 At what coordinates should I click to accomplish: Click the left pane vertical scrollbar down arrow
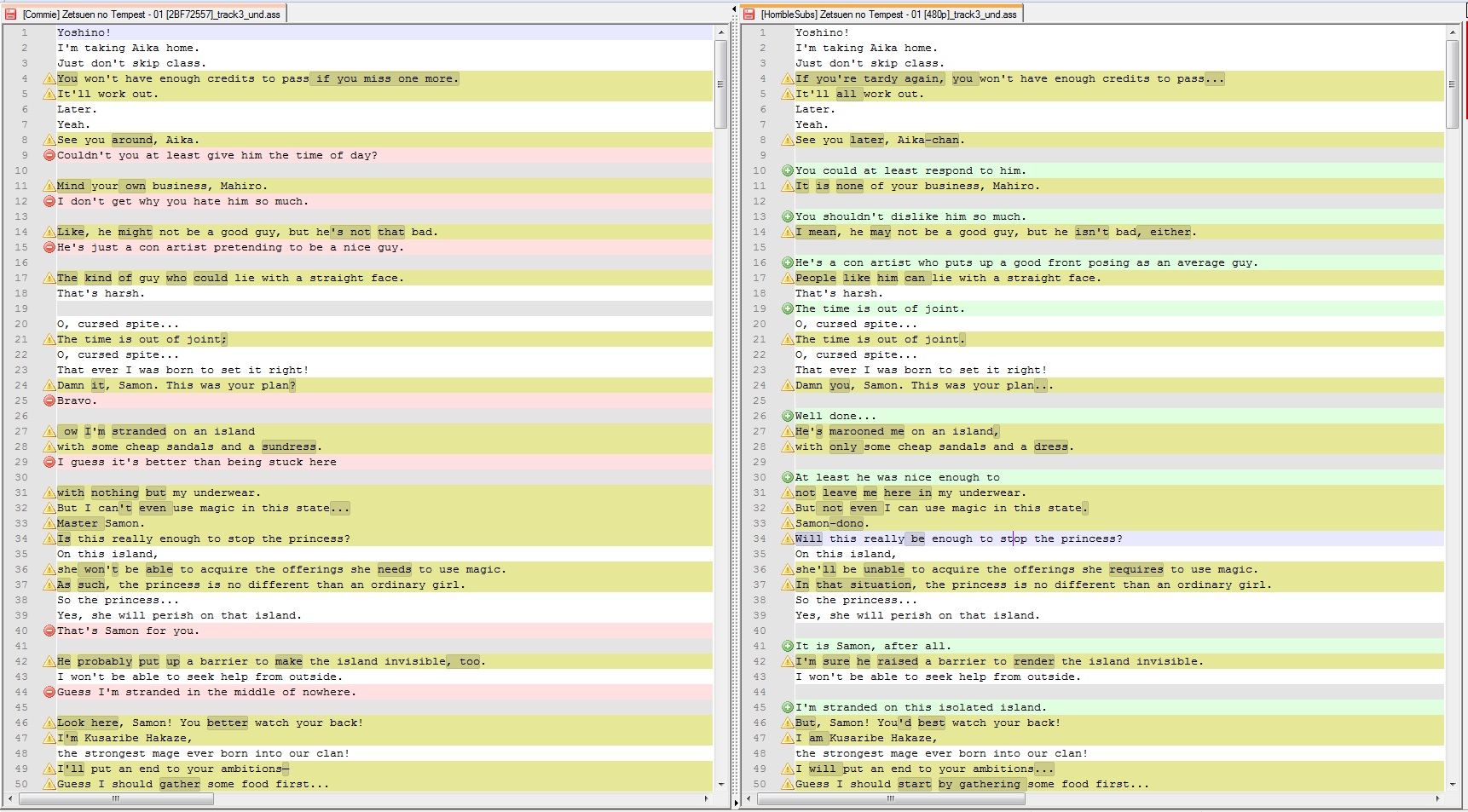(x=721, y=785)
